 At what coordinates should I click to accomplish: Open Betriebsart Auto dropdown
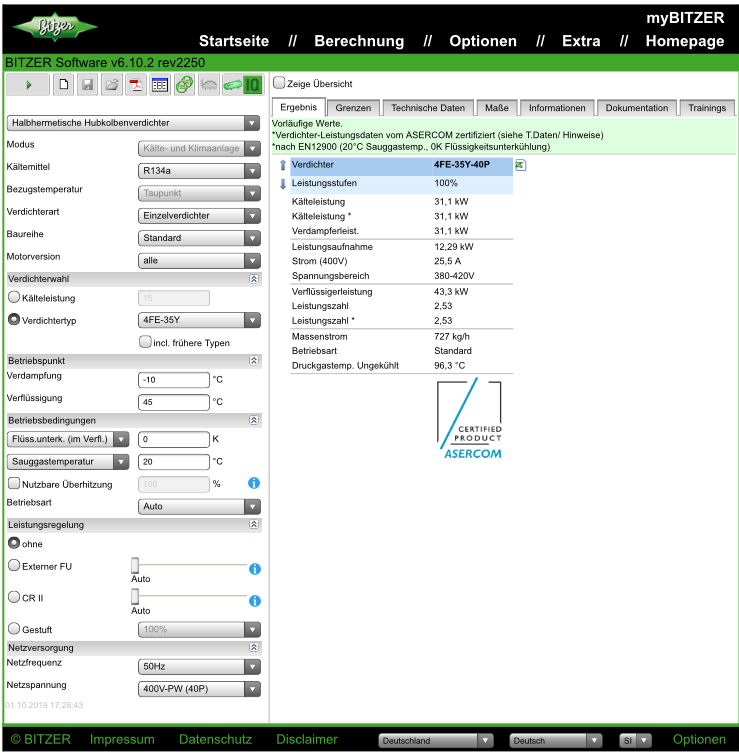click(x=199, y=507)
